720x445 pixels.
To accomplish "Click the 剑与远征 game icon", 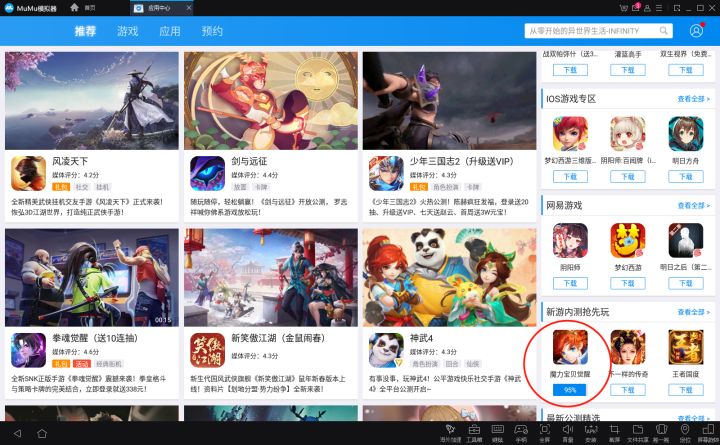I will click(208, 173).
